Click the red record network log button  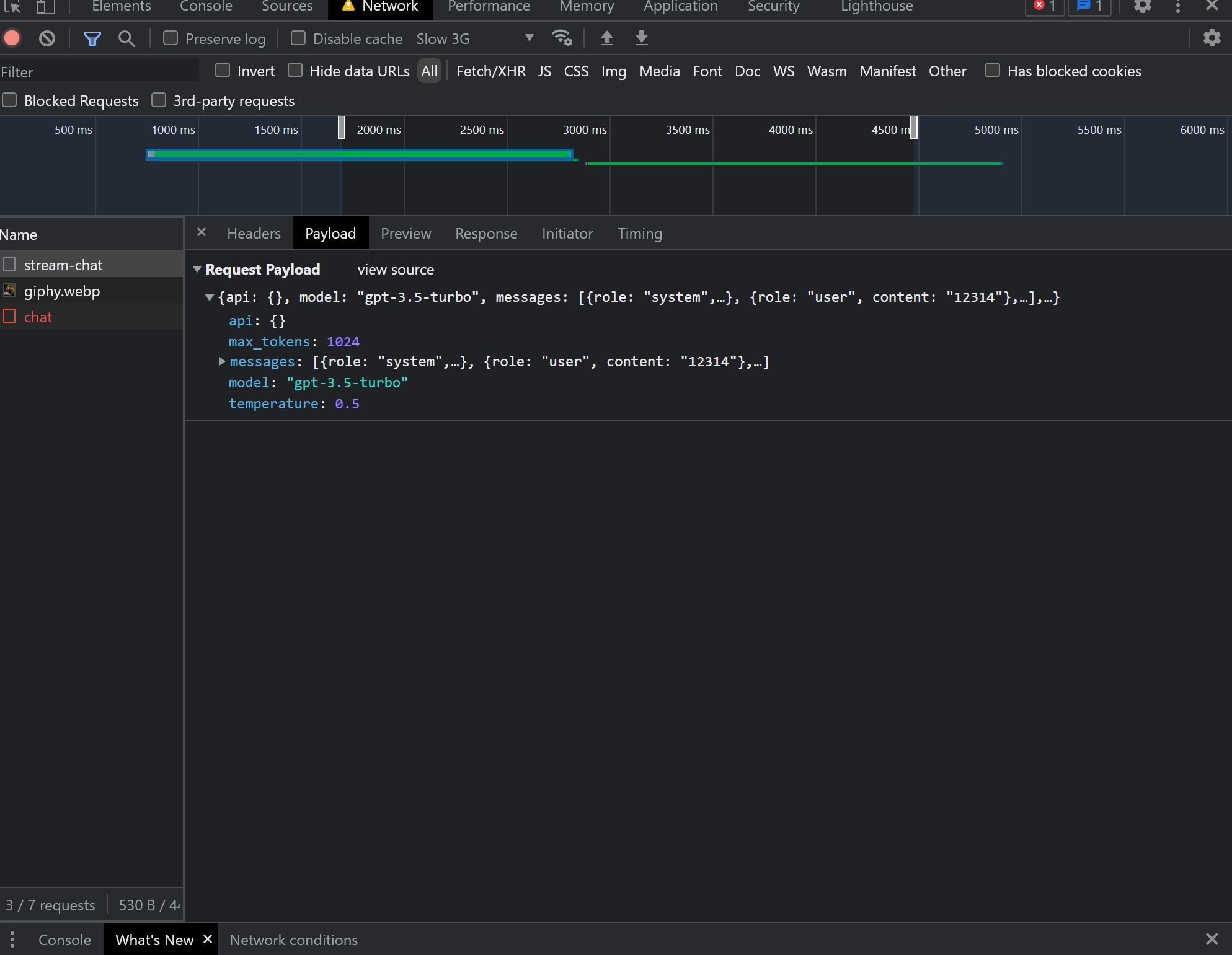[x=12, y=38]
